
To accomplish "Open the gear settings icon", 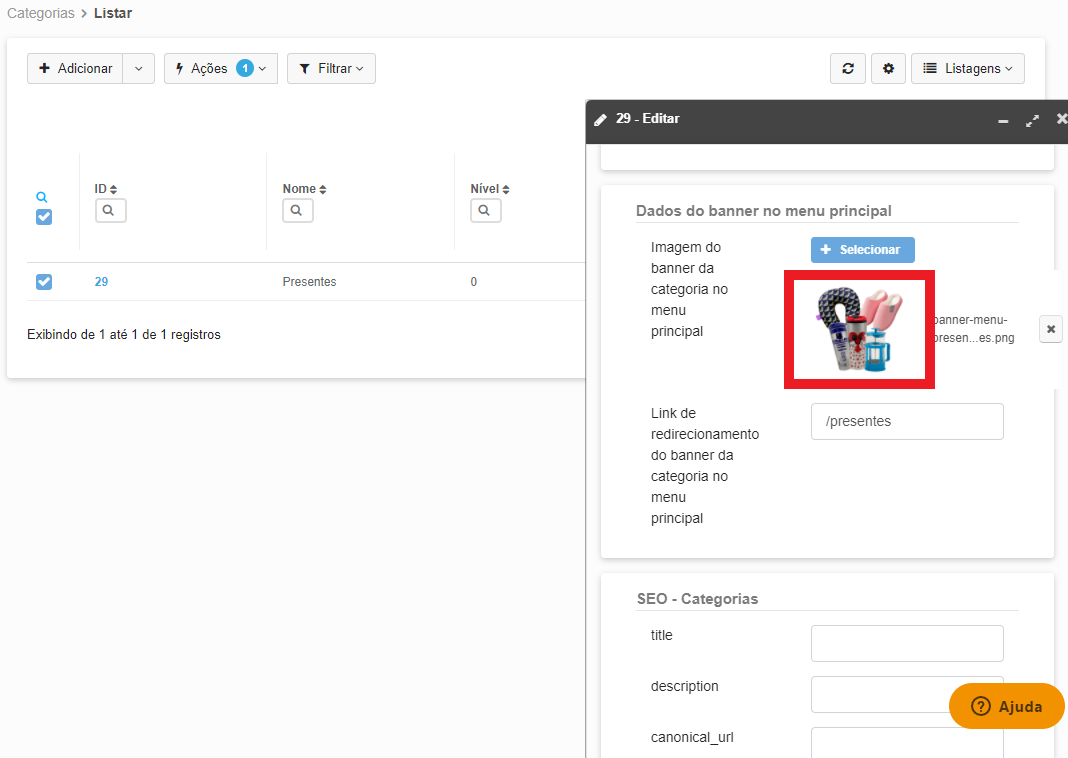I will [x=888, y=69].
